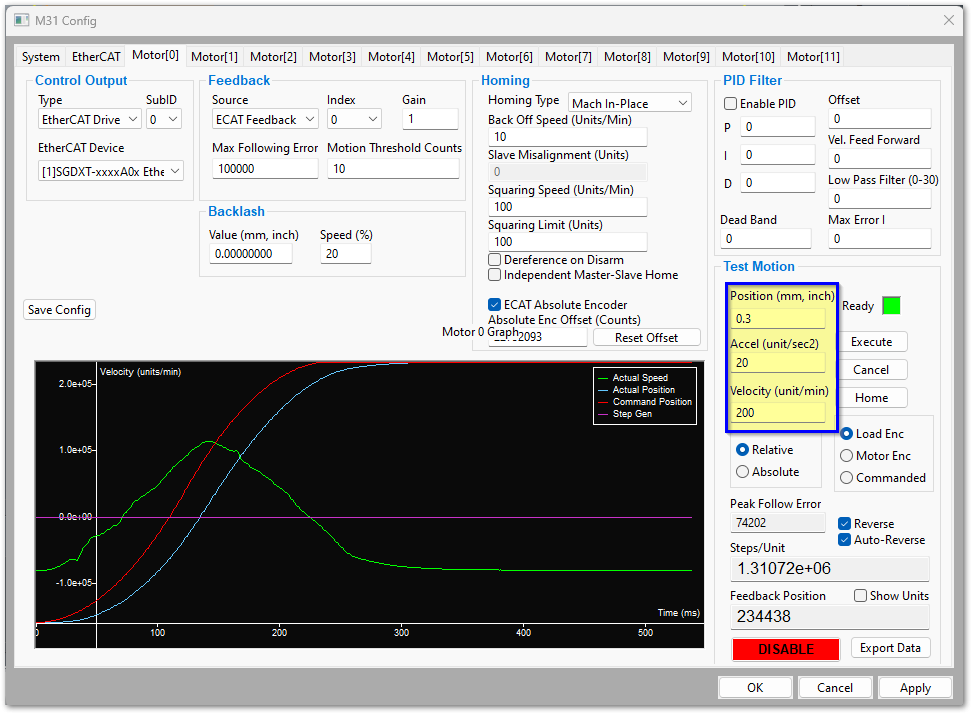Click the Execute test motion button
The image size is (972, 714).
[x=872, y=342]
